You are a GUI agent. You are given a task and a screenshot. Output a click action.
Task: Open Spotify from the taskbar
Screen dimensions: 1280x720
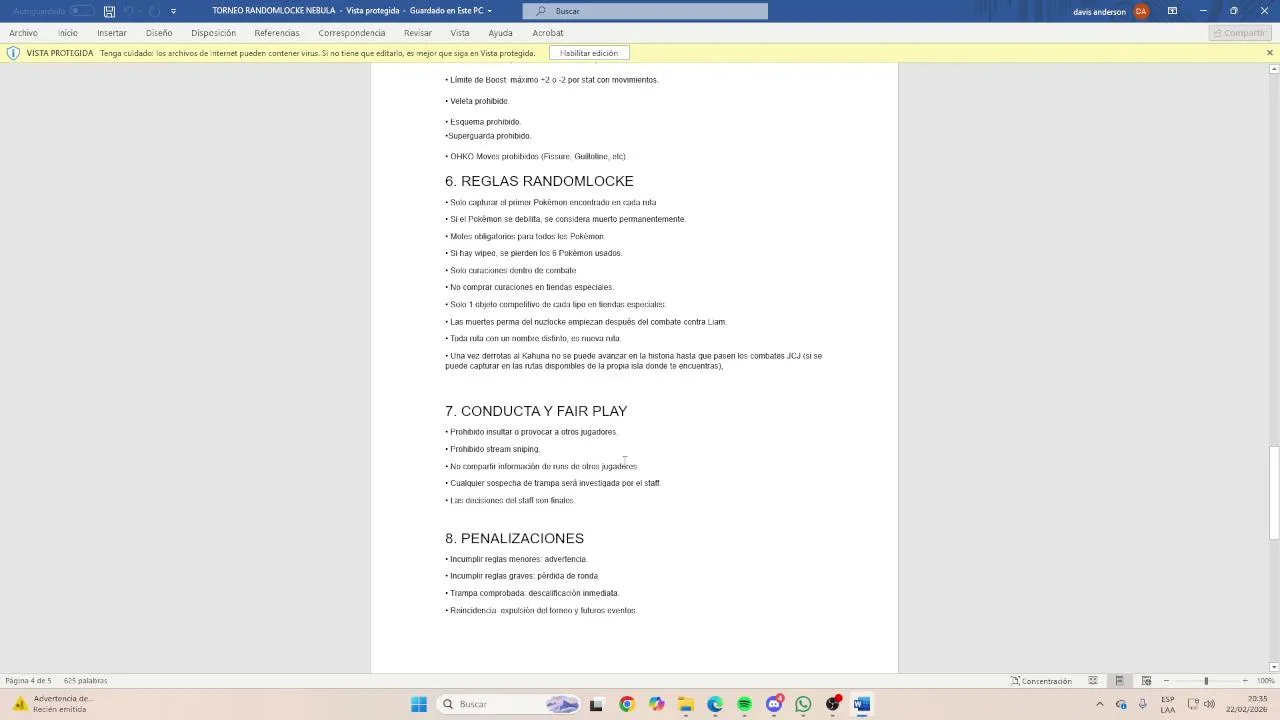point(744,704)
